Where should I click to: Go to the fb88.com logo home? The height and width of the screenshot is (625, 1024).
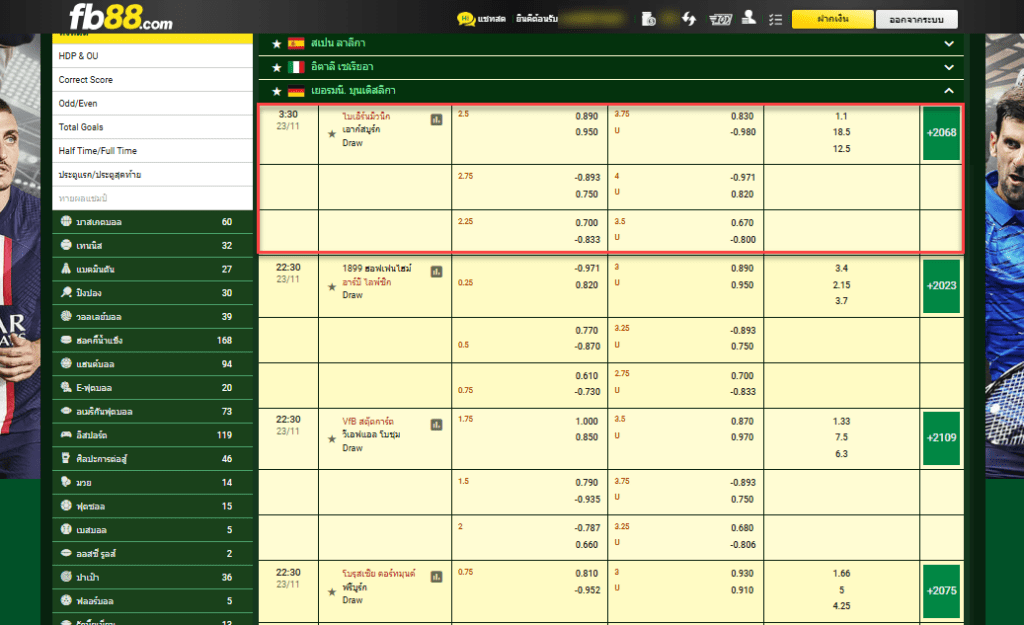121,17
